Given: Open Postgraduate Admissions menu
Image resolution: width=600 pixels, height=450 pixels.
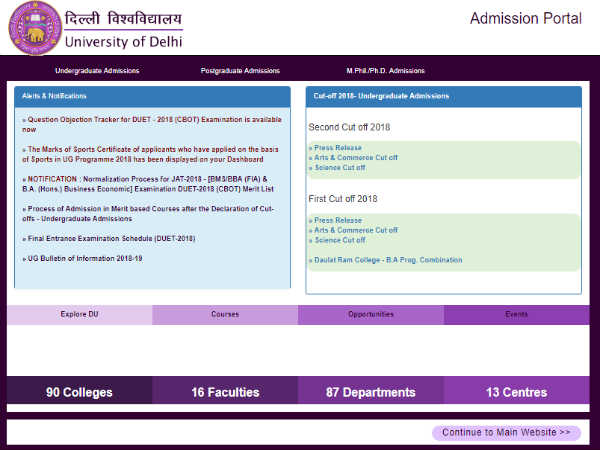Looking at the screenshot, I should point(240,71).
